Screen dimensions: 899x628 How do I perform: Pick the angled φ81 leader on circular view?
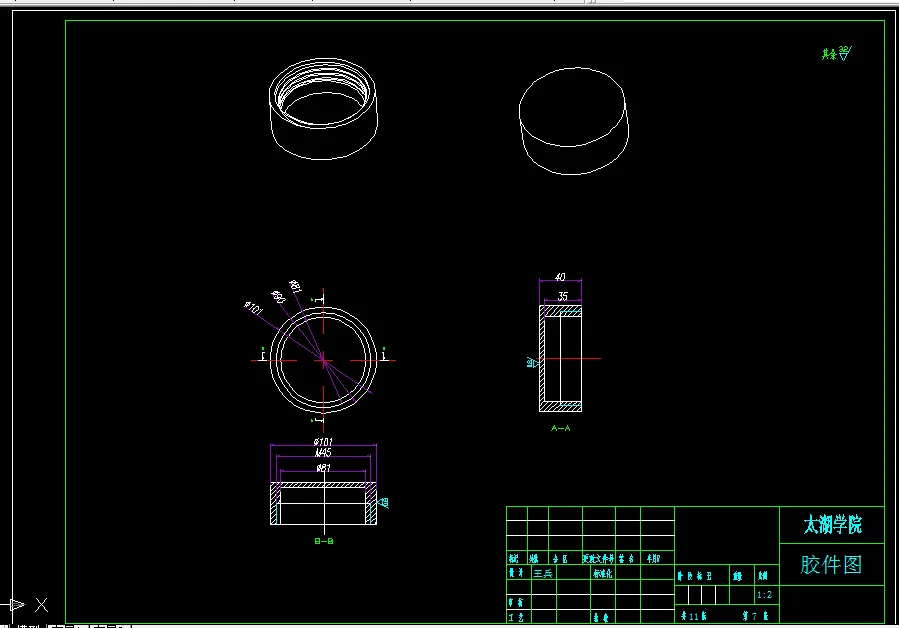coord(295,286)
